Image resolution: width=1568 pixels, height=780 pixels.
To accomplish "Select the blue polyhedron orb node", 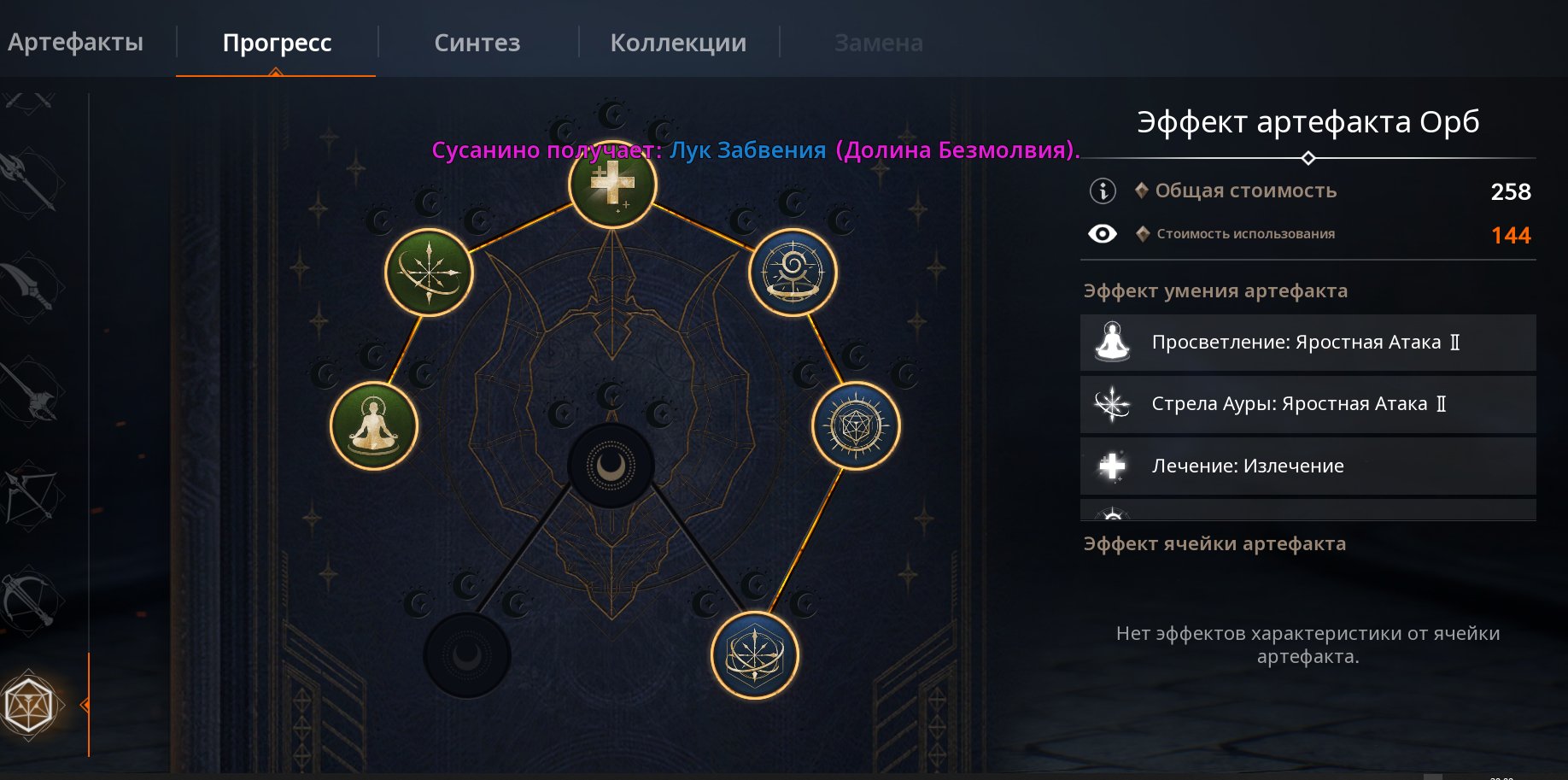I will (856, 425).
